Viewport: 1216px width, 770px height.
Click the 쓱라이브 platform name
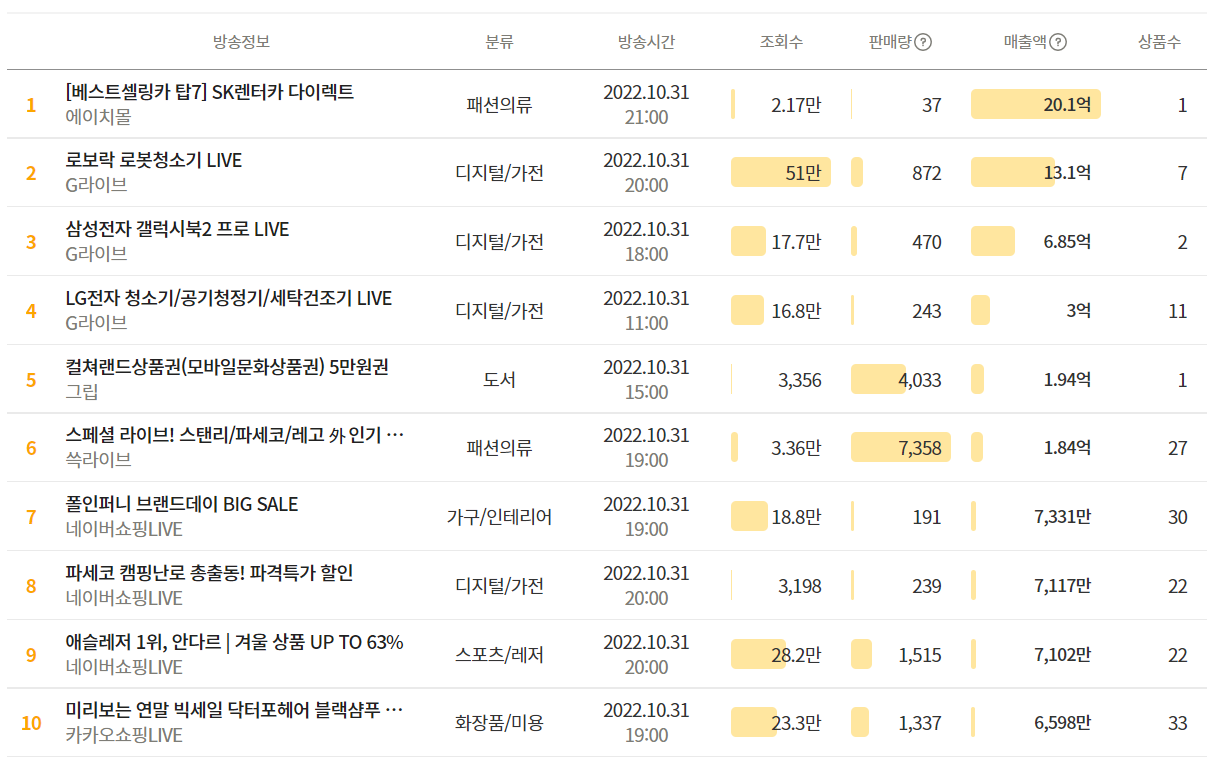[x=98, y=460]
